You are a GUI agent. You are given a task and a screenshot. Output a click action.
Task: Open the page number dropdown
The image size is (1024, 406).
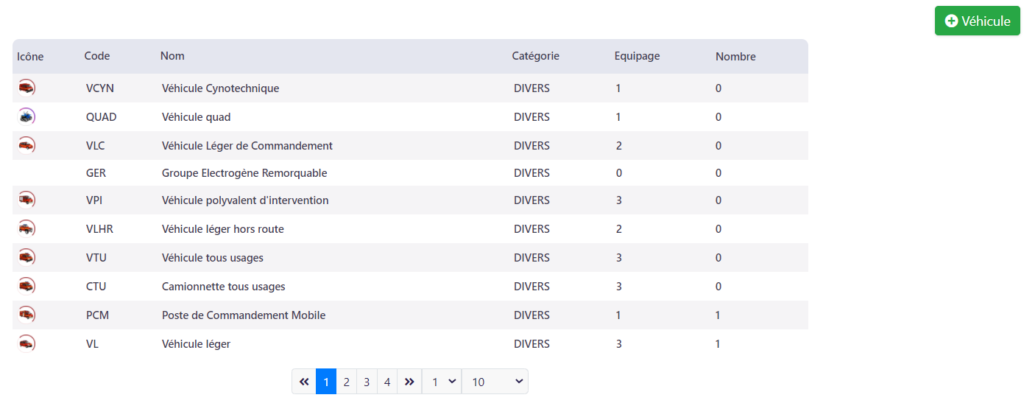coord(441,382)
